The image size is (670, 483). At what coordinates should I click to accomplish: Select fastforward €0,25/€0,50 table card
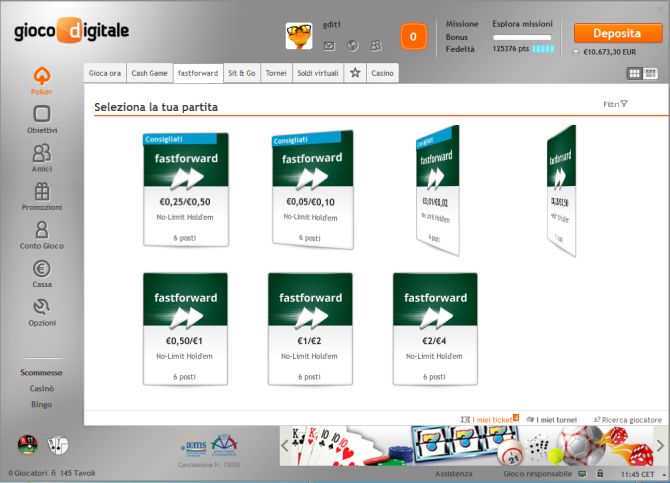pos(186,190)
